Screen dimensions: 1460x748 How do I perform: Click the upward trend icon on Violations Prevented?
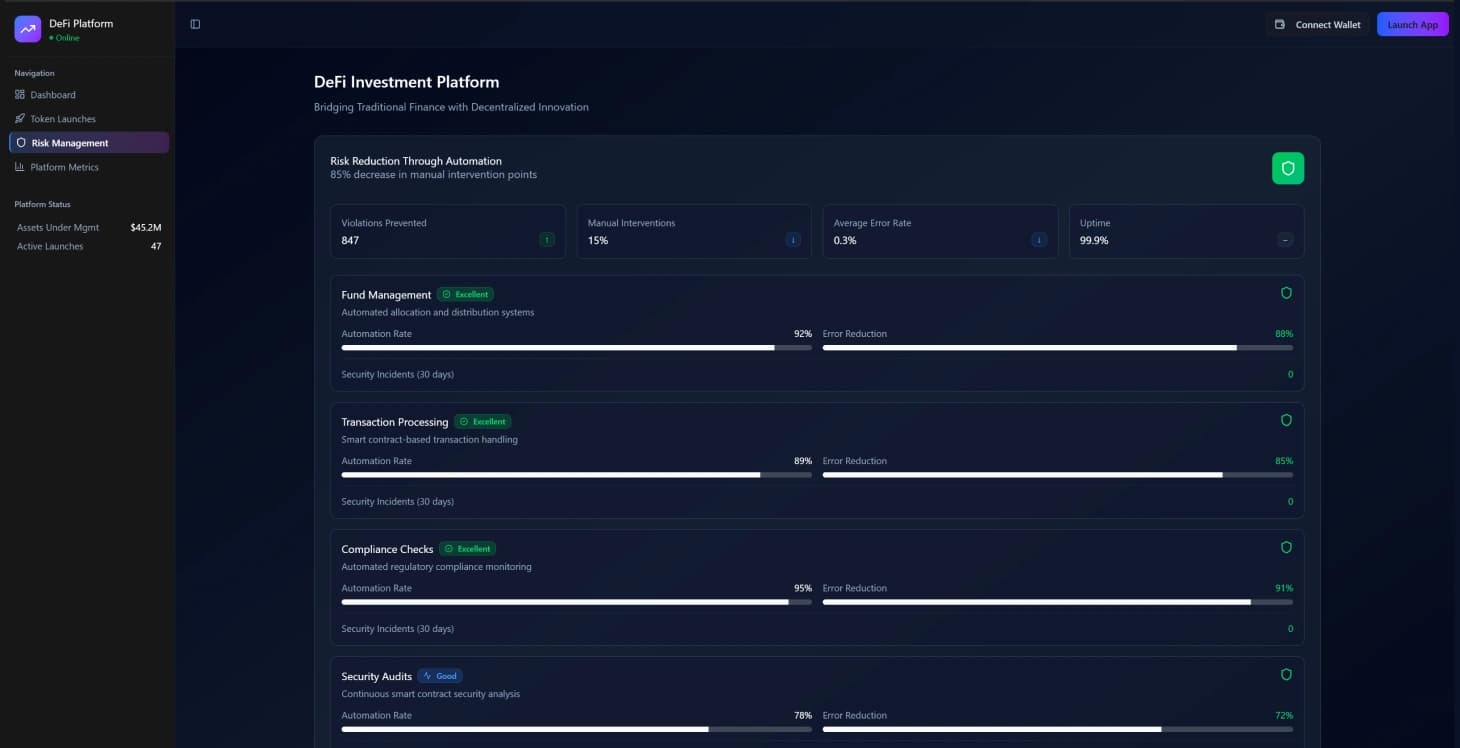[x=546, y=240]
